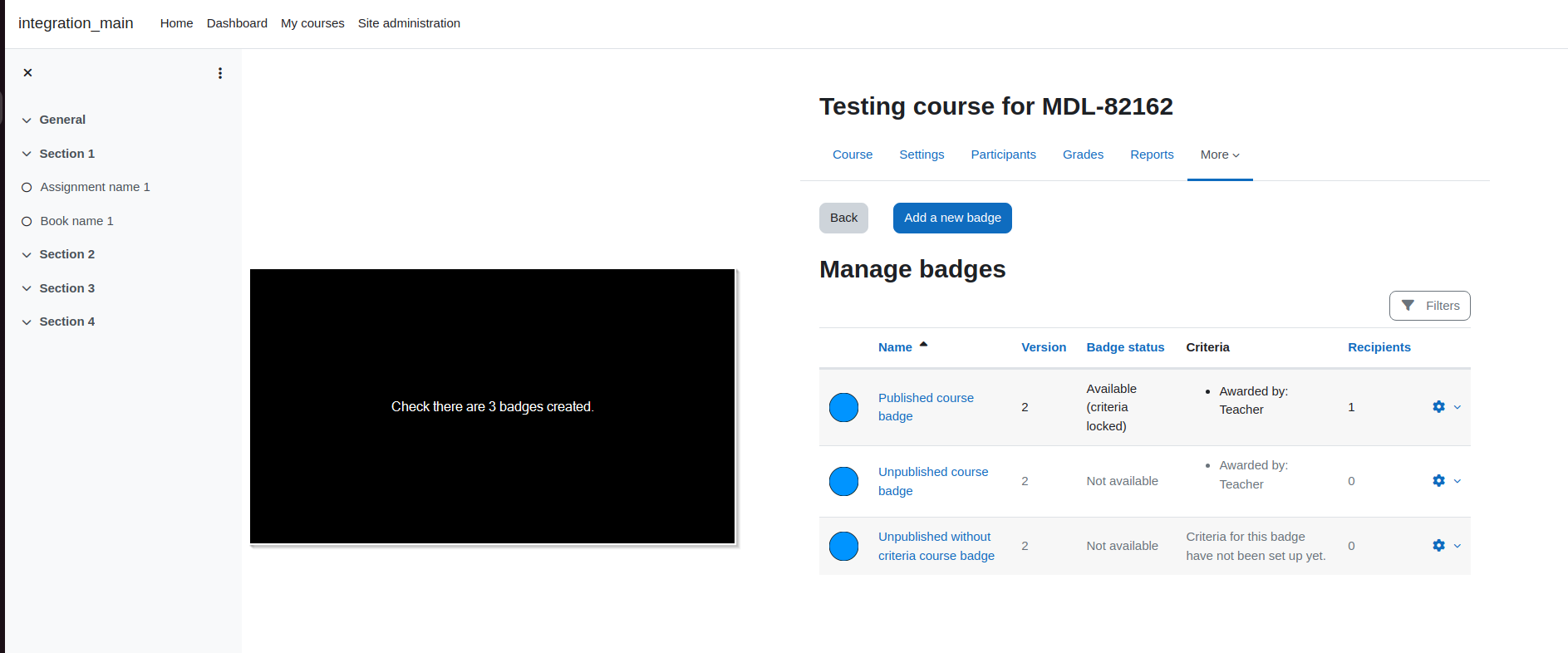Open My courses in top navigation
Image resolution: width=1568 pixels, height=653 pixels.
coord(312,23)
